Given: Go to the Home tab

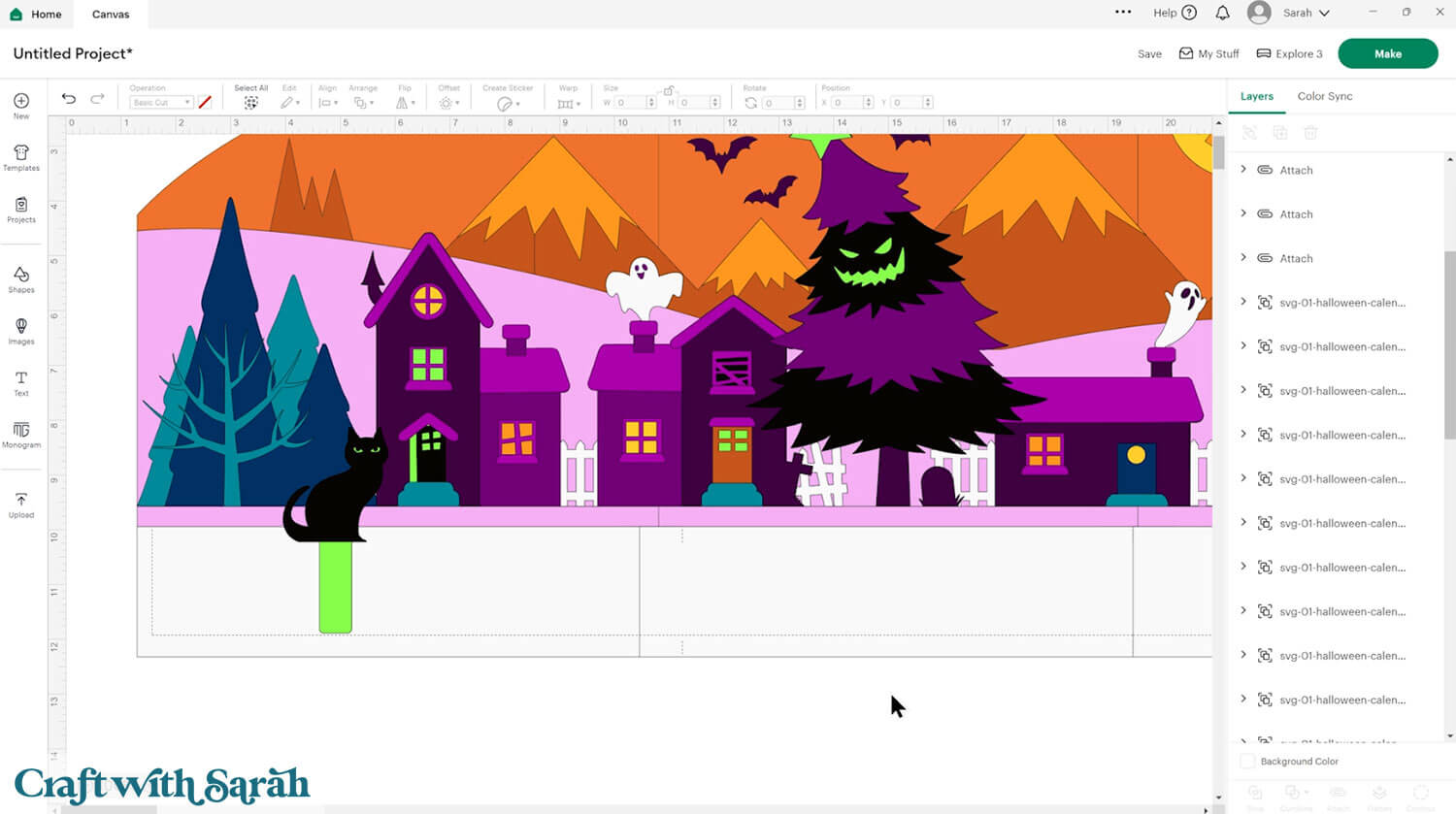Looking at the screenshot, I should tap(37, 14).
